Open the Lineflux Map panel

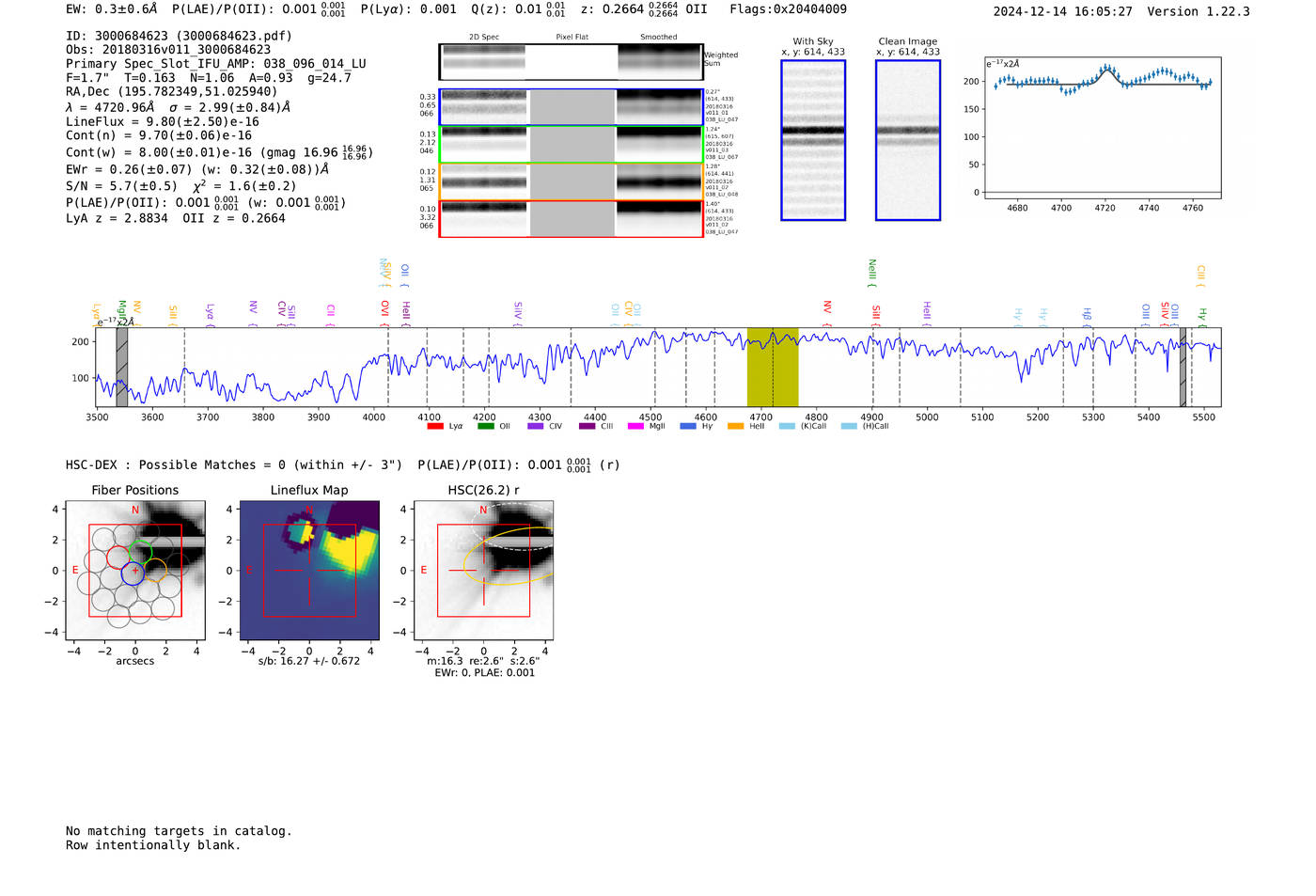(309, 571)
